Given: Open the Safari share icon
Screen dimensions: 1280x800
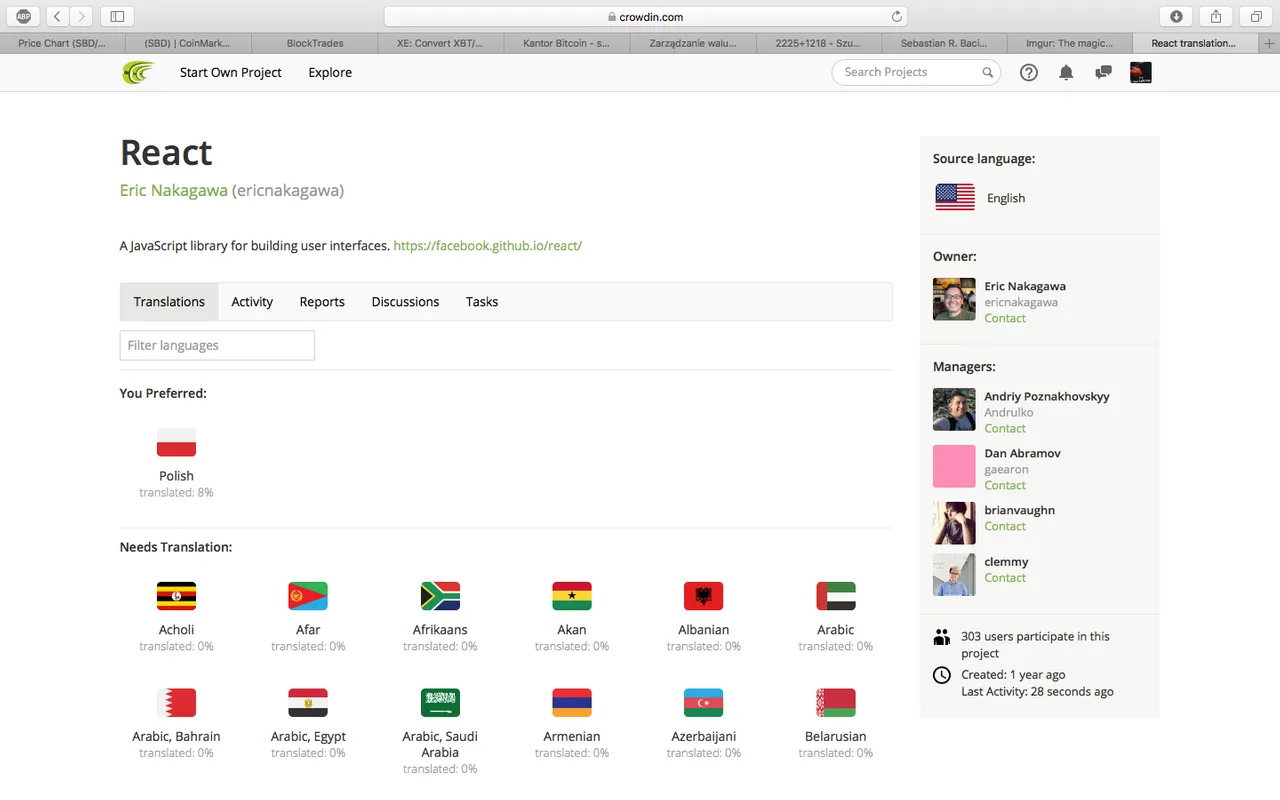Looking at the screenshot, I should click(x=1216, y=16).
